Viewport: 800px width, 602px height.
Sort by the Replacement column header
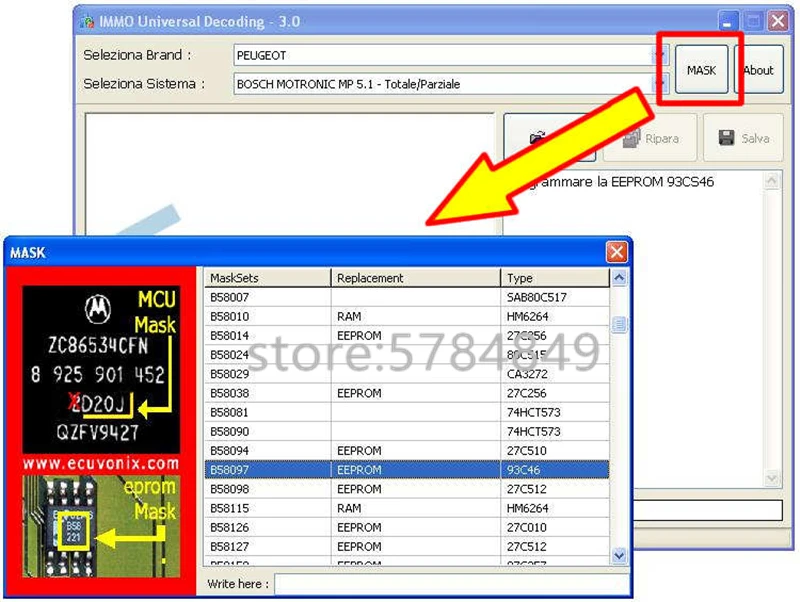pos(416,278)
